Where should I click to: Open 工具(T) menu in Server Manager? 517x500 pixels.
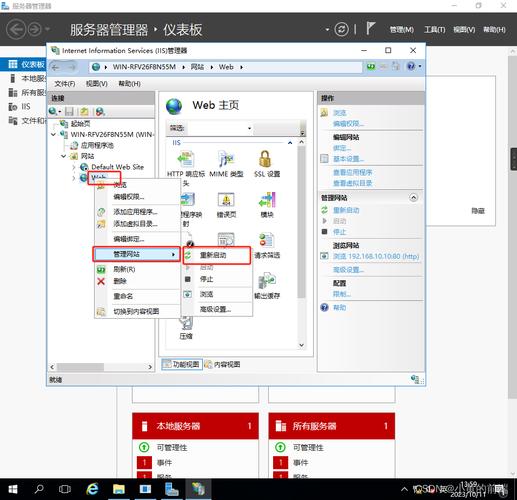pyautogui.click(x=434, y=30)
